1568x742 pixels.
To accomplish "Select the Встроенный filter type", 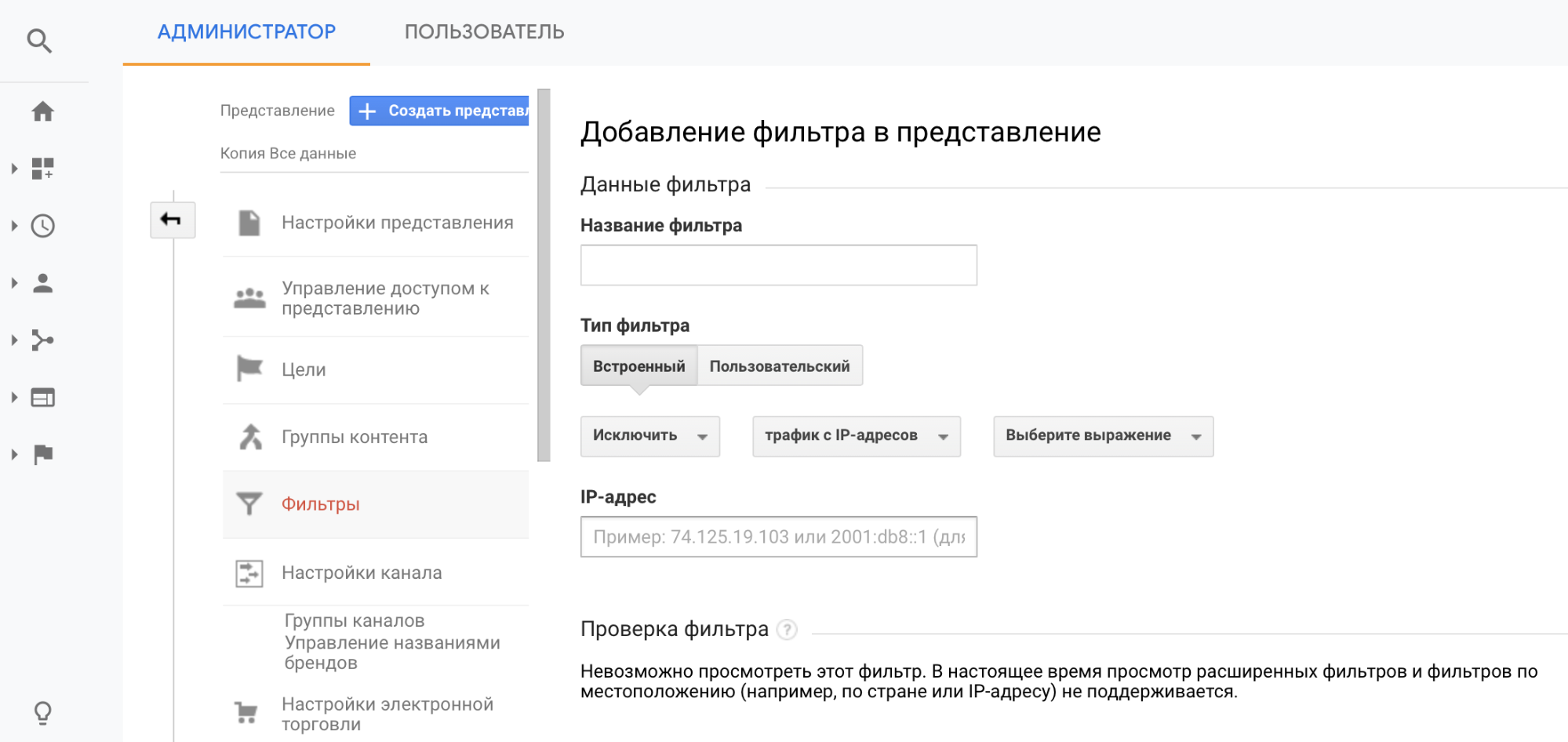I will click(638, 366).
